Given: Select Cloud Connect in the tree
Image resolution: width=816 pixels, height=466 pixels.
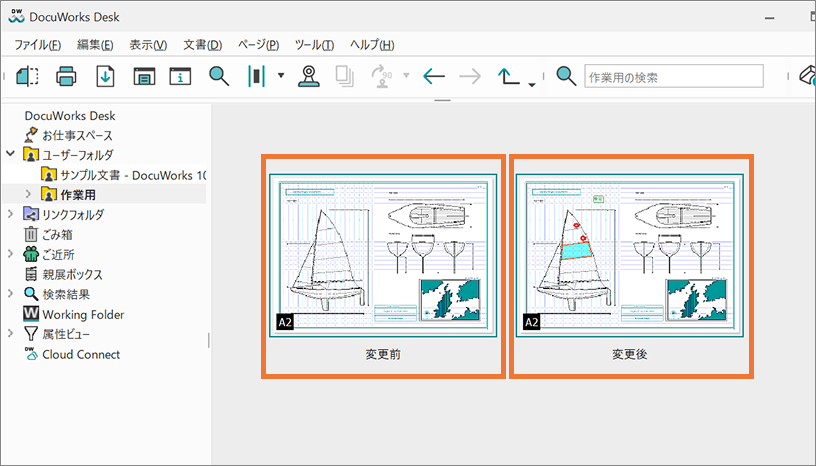Looking at the screenshot, I should tap(81, 354).
